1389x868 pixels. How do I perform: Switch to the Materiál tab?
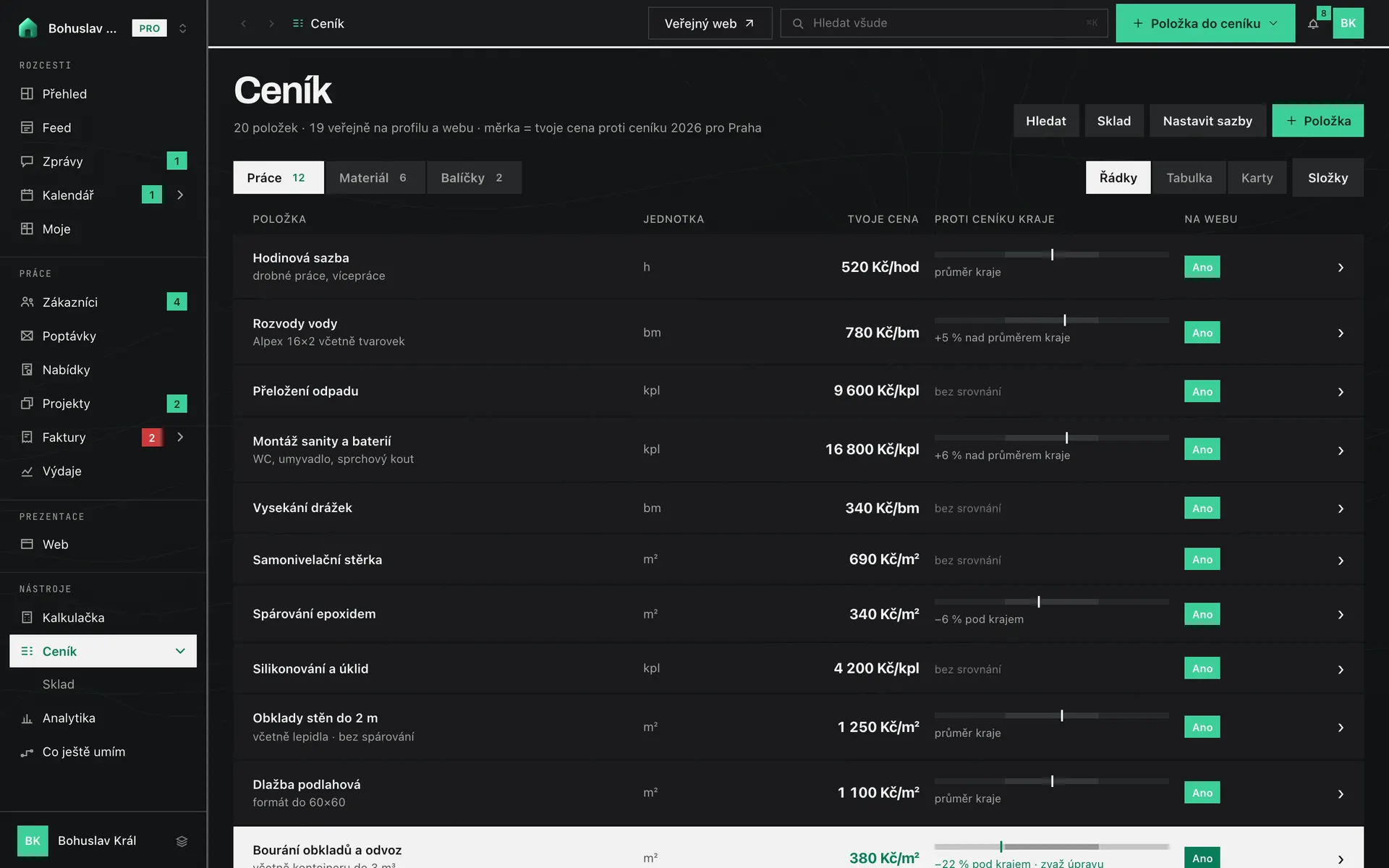375,177
